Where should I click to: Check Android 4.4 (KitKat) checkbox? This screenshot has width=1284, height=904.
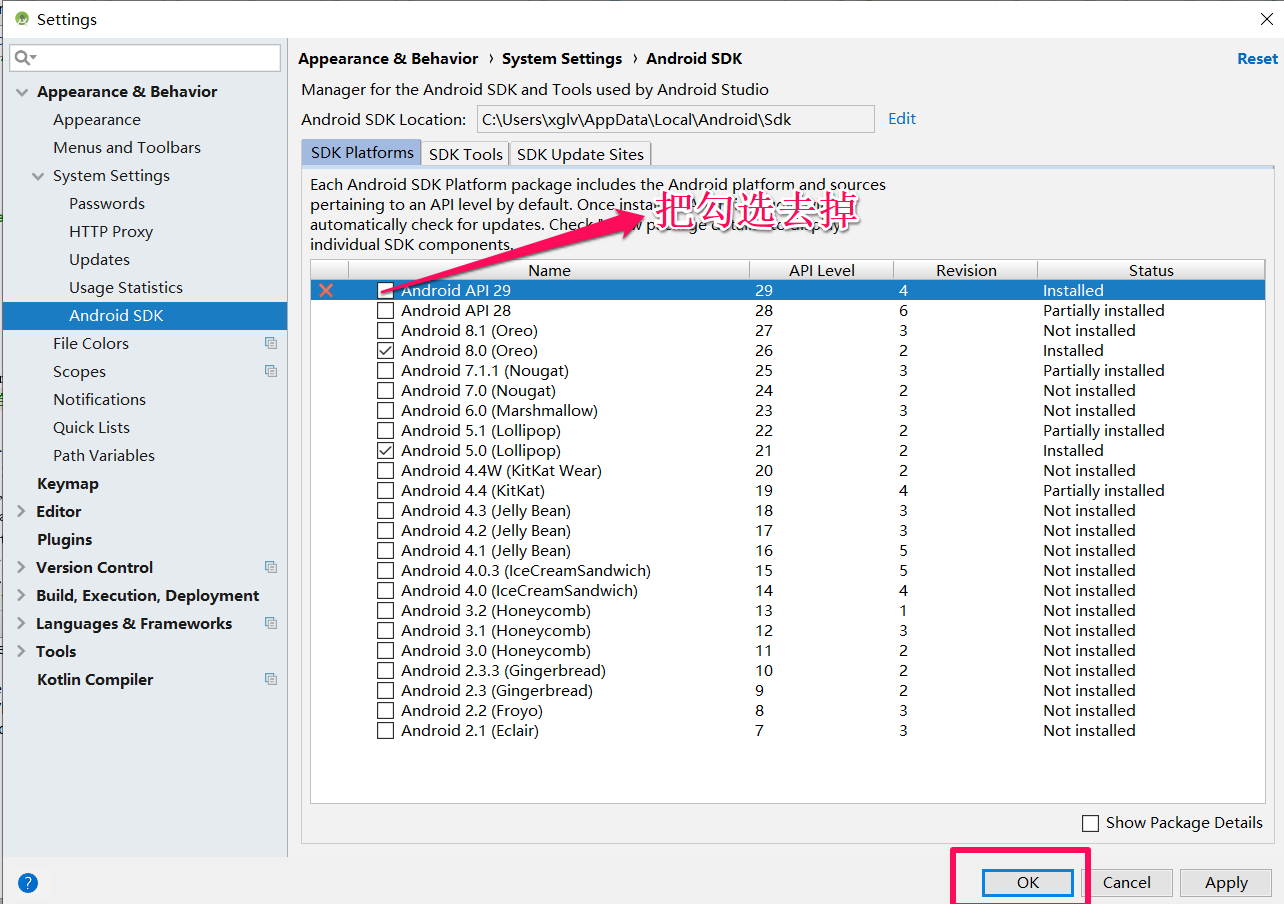[385, 491]
